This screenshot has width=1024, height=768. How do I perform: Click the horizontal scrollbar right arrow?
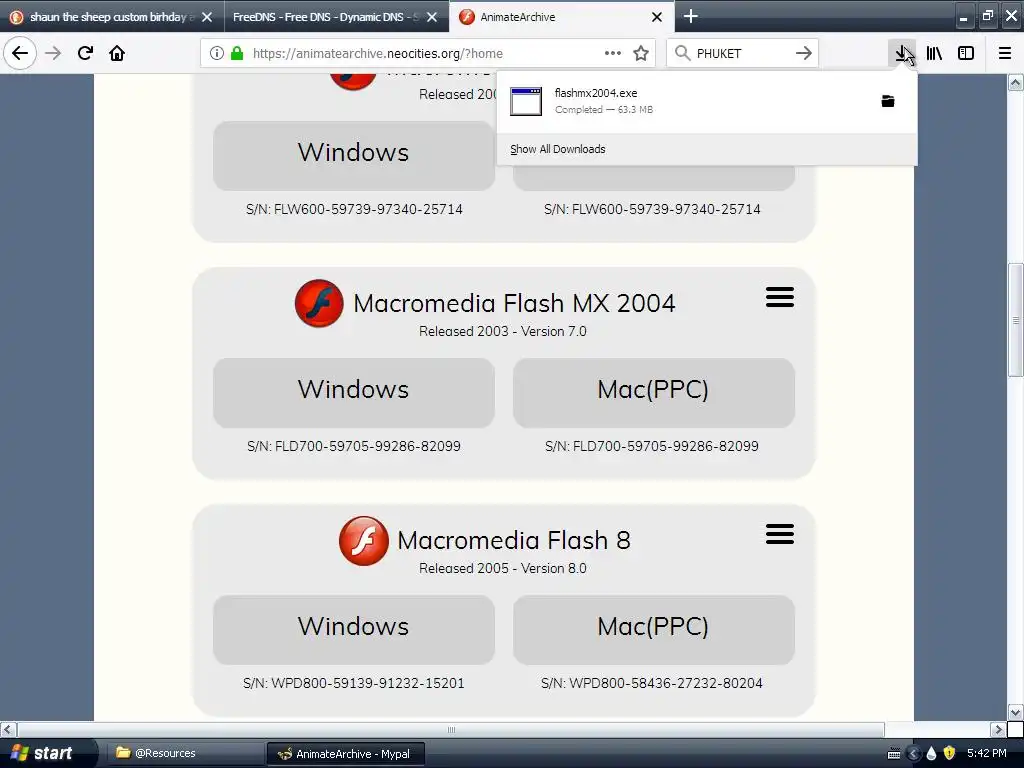(998, 729)
